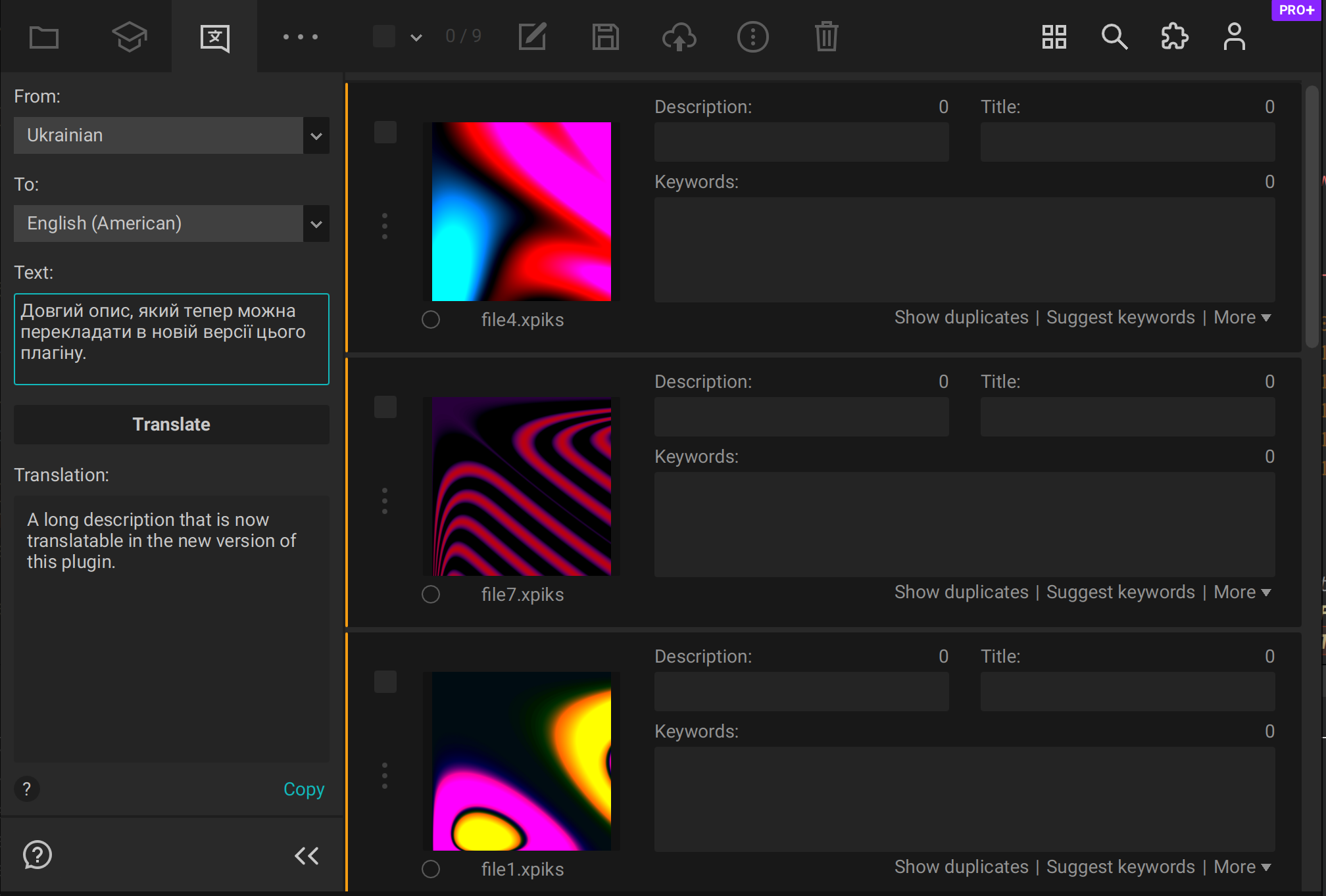Switch to the translator plugin tab
The image size is (1326, 896).
[214, 37]
